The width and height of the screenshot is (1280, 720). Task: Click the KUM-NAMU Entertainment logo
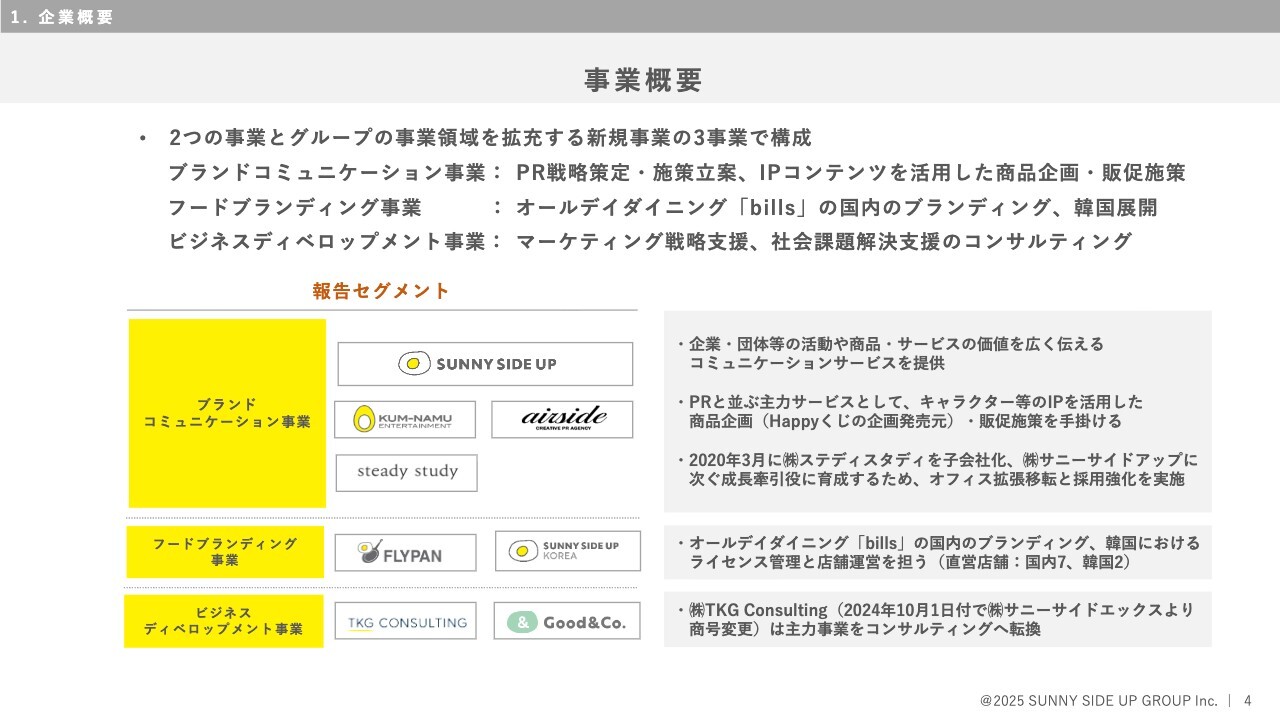[405, 420]
